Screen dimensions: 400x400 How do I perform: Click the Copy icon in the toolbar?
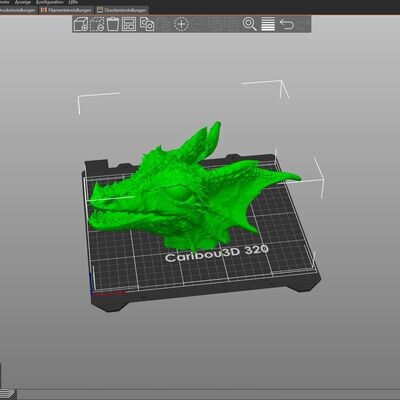click(147, 24)
